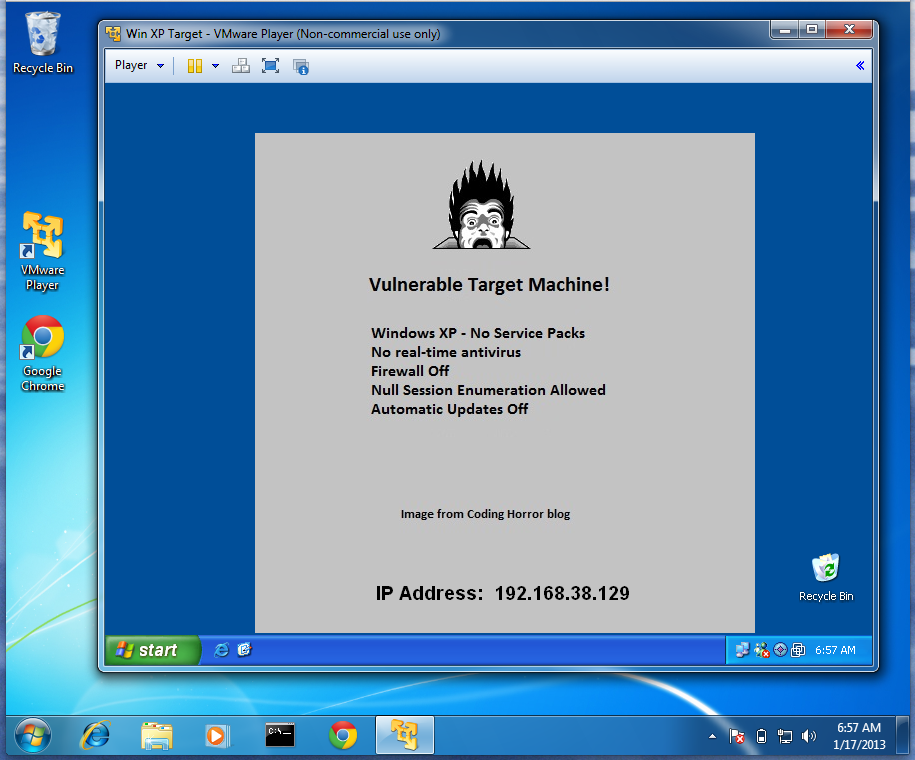The image size is (915, 760).
Task: Click the scared face wallpaper image
Action: (x=481, y=205)
